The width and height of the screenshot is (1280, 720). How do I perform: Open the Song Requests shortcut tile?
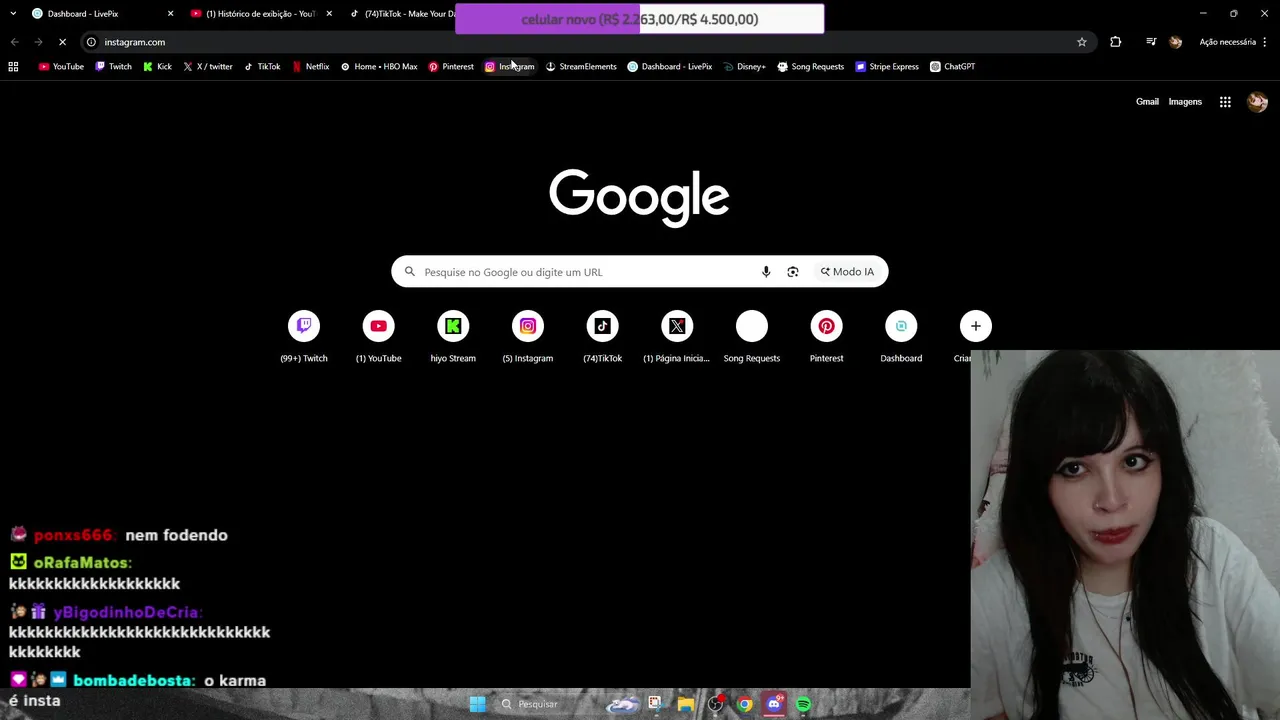coord(752,337)
